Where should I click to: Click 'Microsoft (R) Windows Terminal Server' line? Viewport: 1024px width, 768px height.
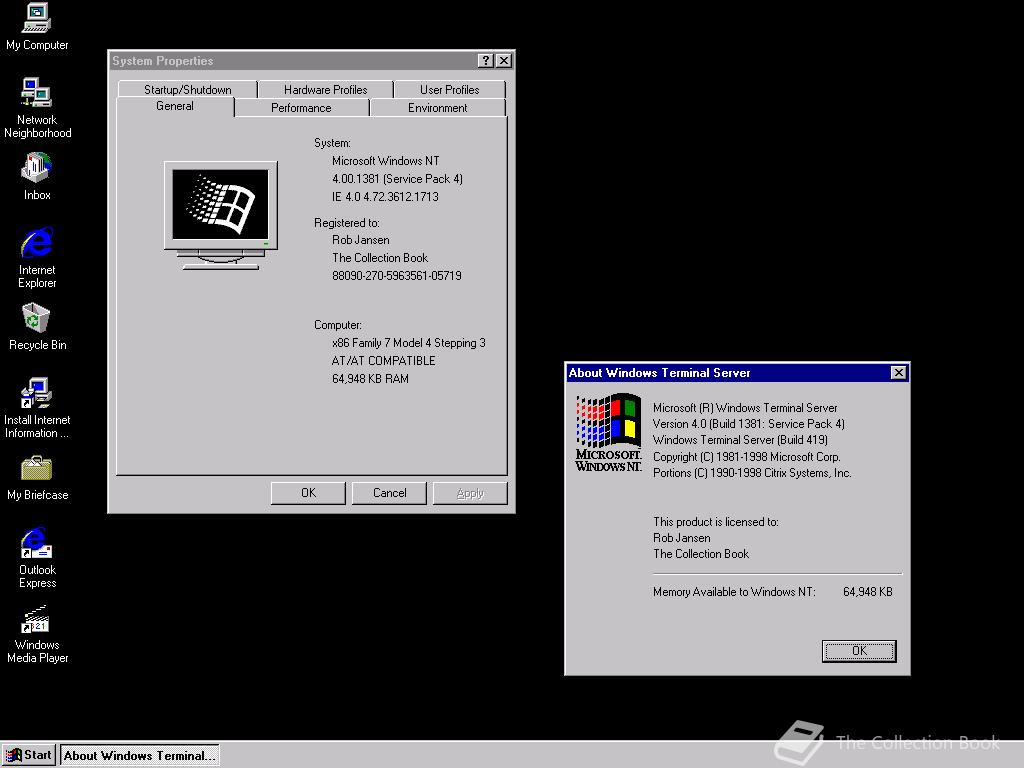[x=744, y=408]
